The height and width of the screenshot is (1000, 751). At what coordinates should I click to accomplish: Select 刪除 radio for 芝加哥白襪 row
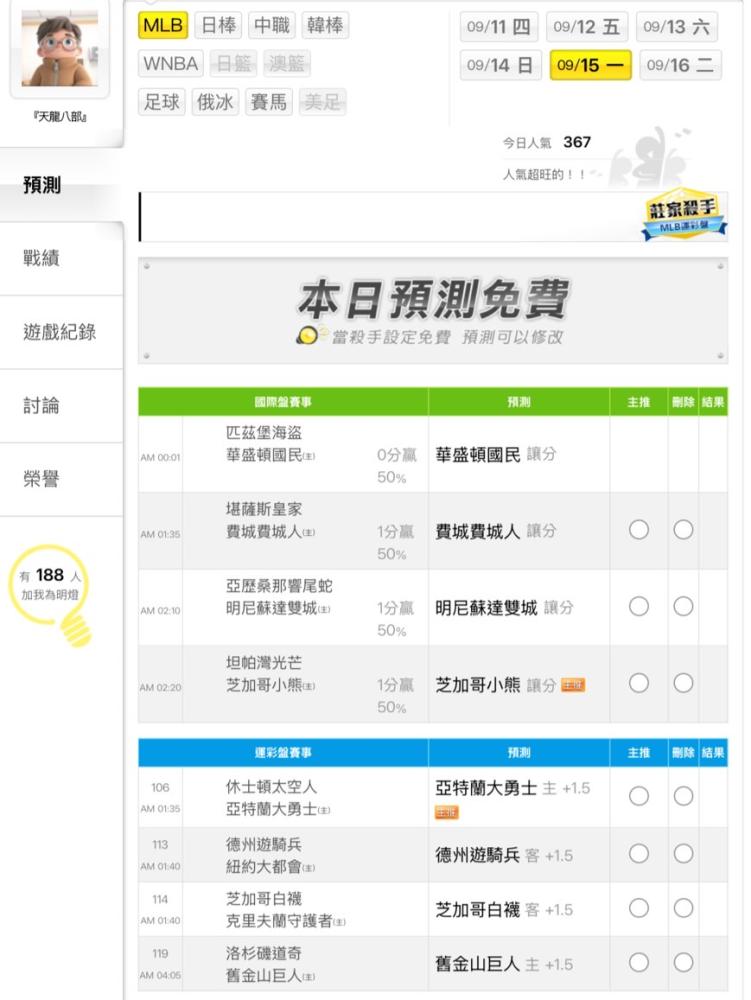(683, 908)
